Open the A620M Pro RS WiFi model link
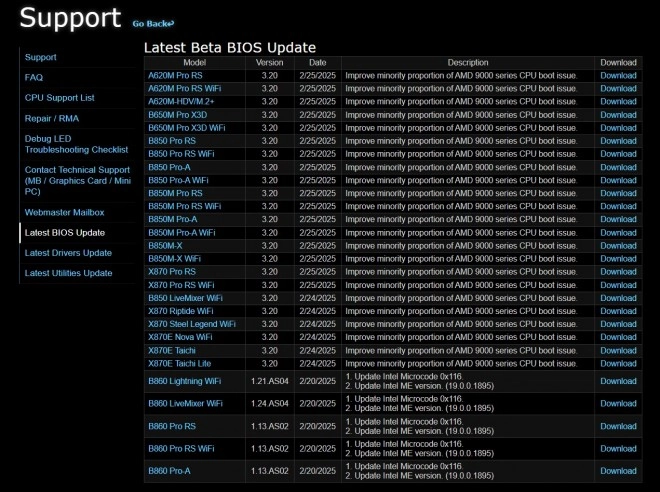 point(184,88)
